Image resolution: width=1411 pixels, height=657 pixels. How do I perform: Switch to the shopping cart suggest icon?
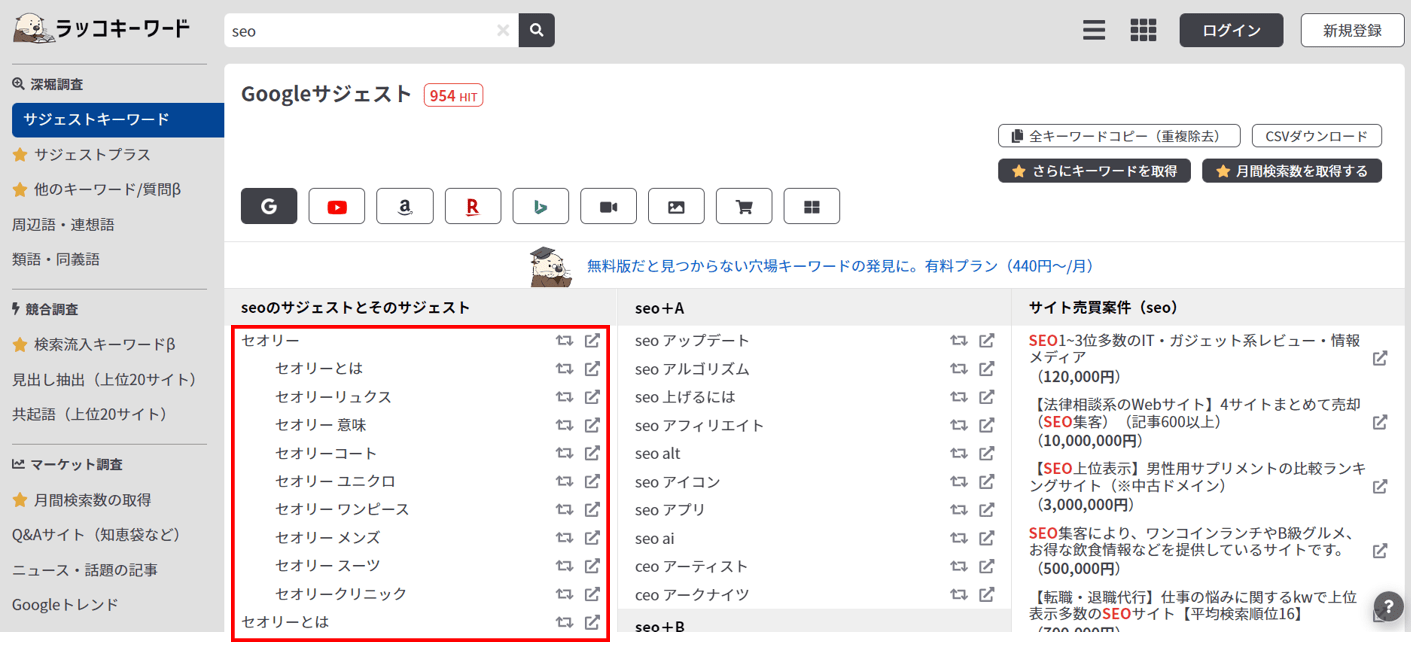click(744, 207)
